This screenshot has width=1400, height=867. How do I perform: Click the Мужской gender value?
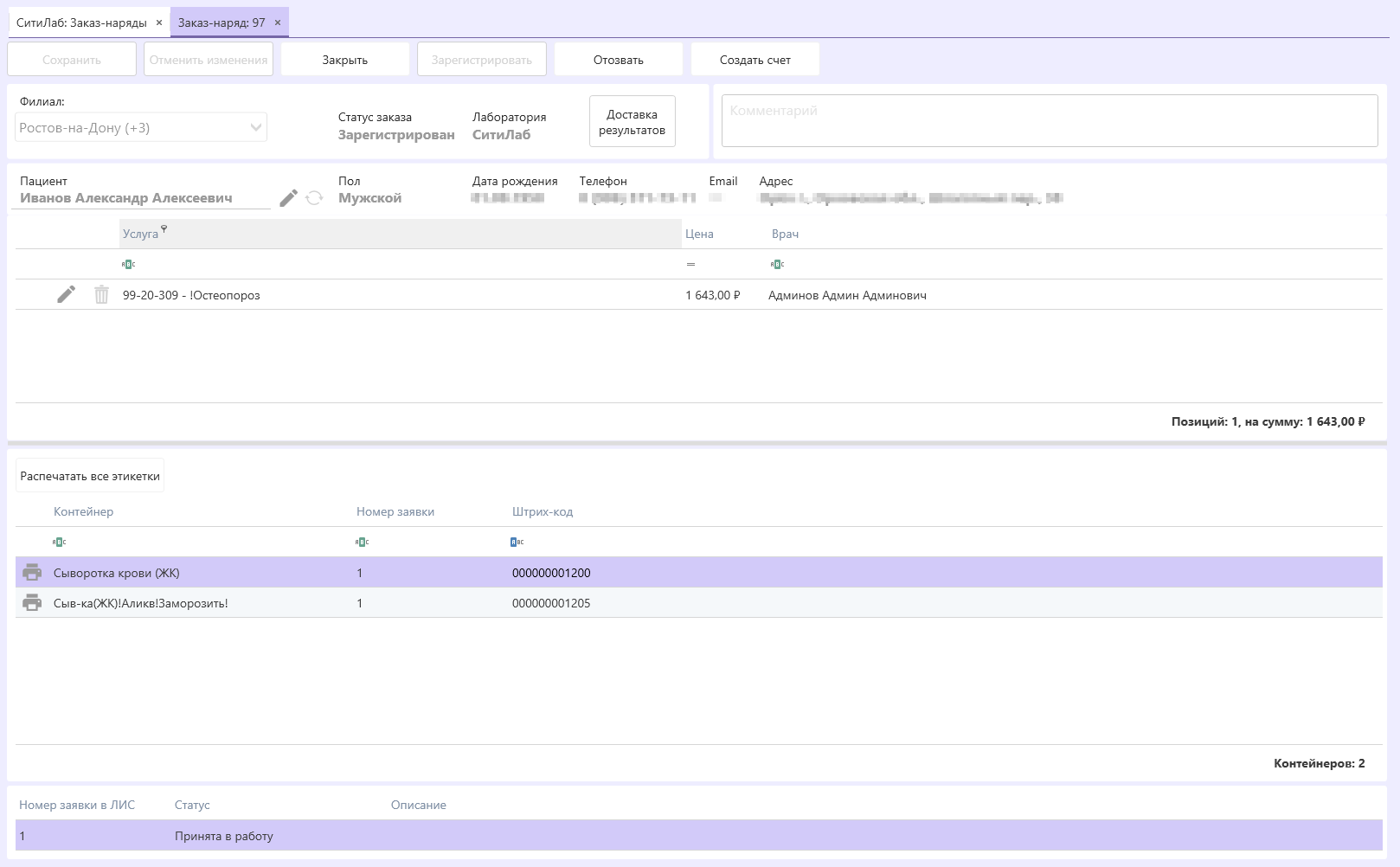coord(370,198)
